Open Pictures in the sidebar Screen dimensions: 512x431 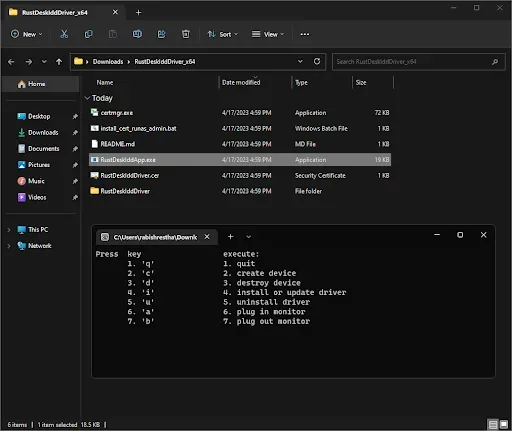coord(39,165)
